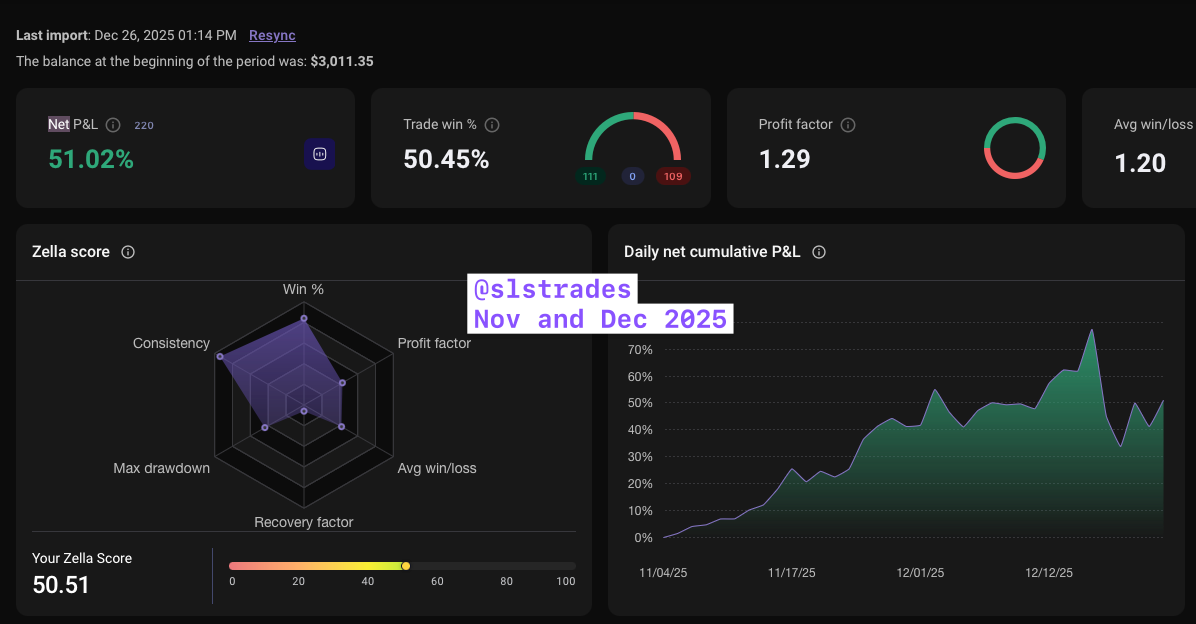
Task: Click the purple square icon in Net P&L card
Action: 320,154
